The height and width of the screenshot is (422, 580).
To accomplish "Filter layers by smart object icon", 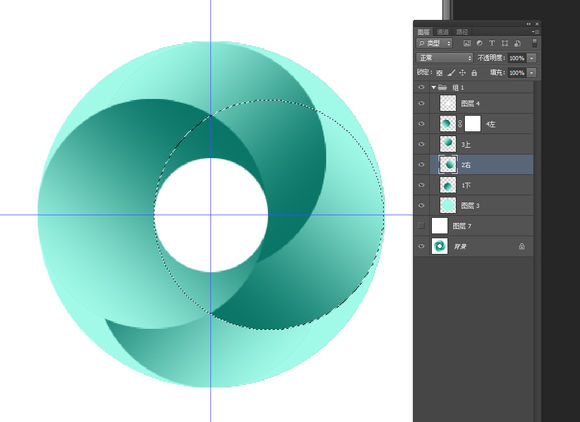I will pos(517,43).
